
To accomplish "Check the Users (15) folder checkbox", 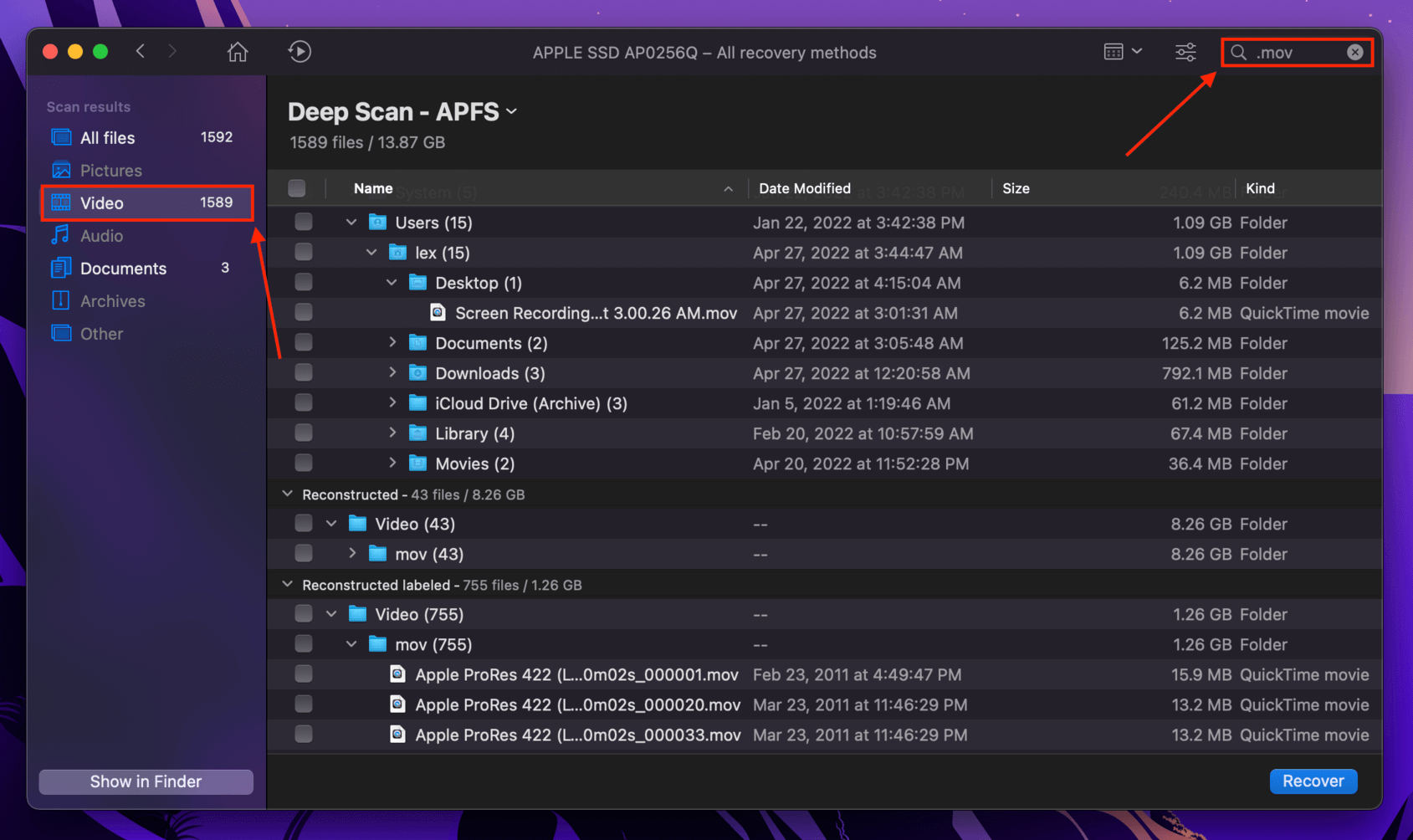I will pyautogui.click(x=304, y=222).
